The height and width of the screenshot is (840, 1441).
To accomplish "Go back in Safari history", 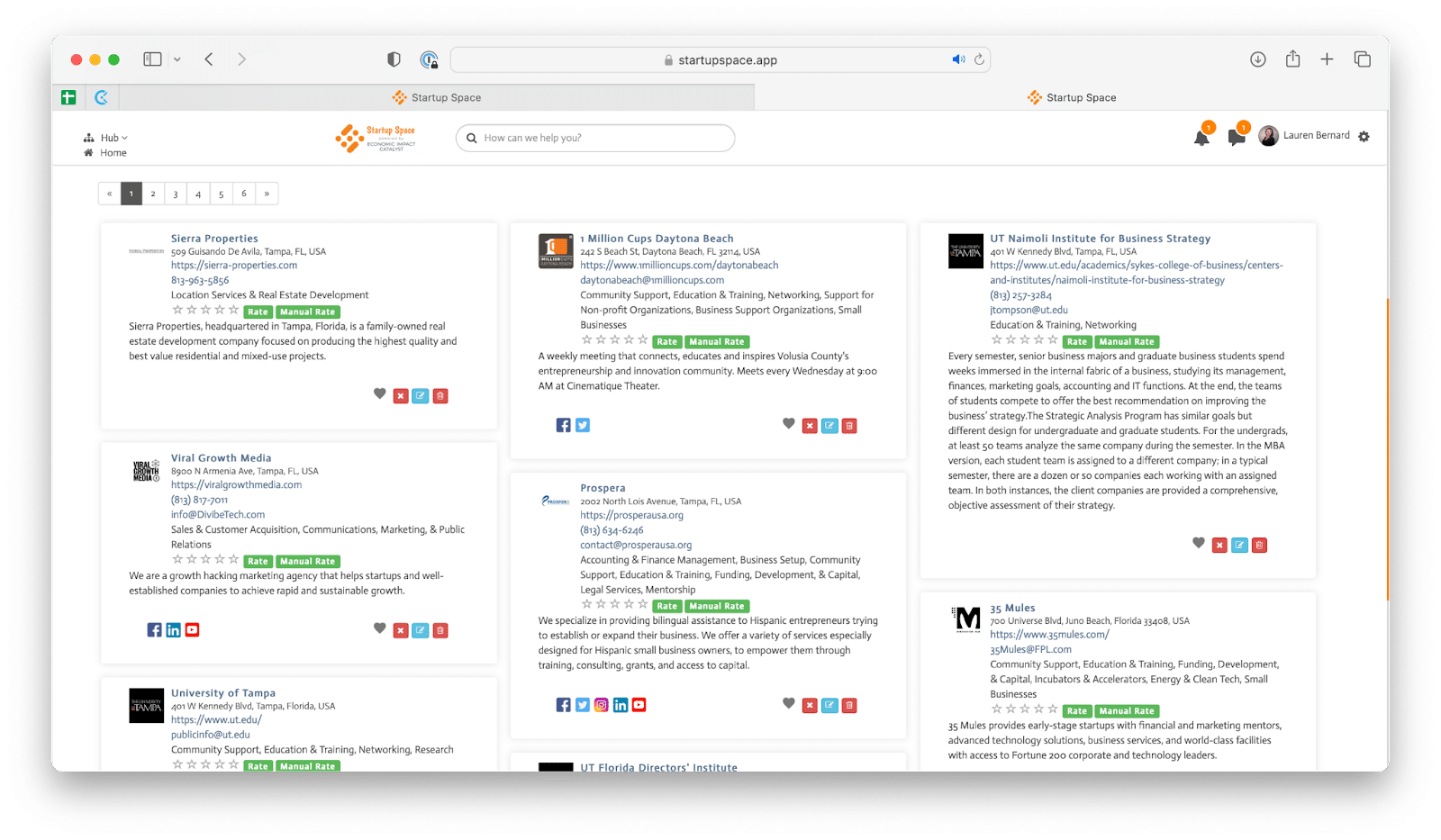I will pos(209,59).
